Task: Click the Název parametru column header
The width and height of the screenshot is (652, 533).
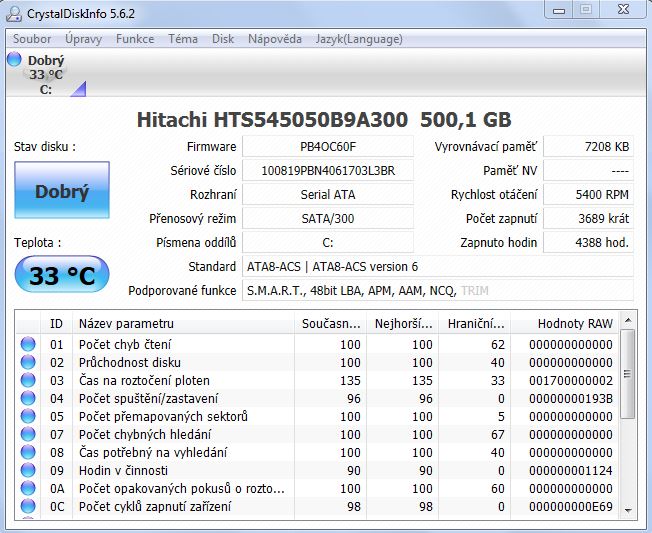Action: (126, 323)
